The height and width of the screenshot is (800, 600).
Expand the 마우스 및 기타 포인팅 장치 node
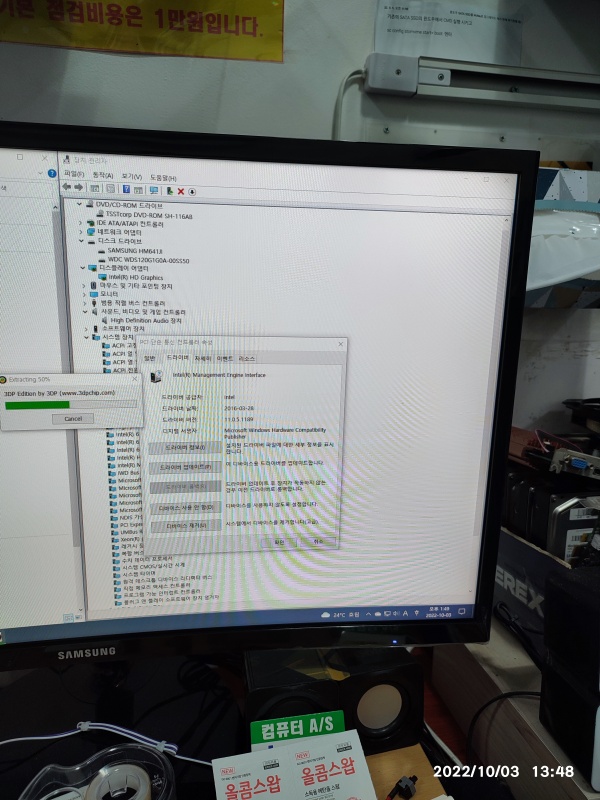coord(84,286)
